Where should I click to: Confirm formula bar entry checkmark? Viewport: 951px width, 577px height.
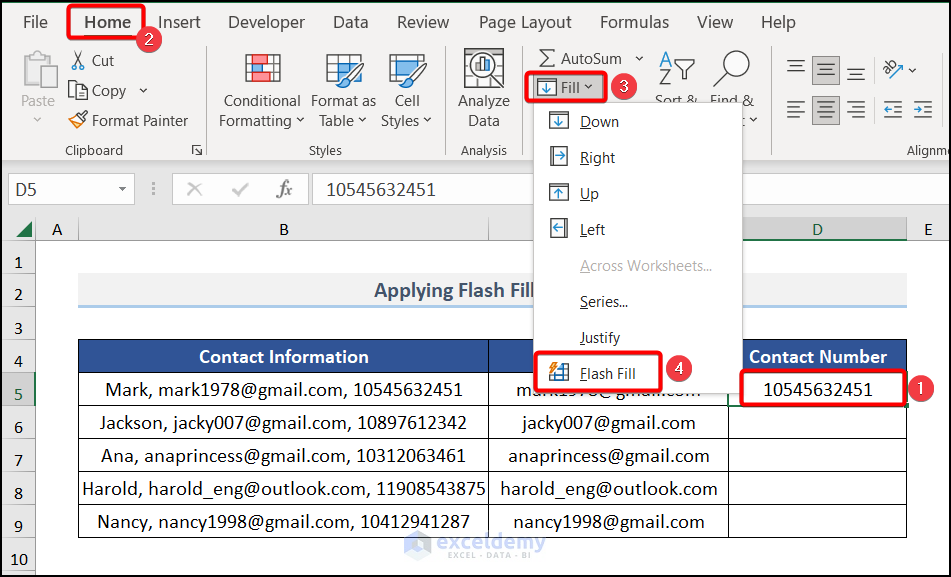click(x=240, y=189)
